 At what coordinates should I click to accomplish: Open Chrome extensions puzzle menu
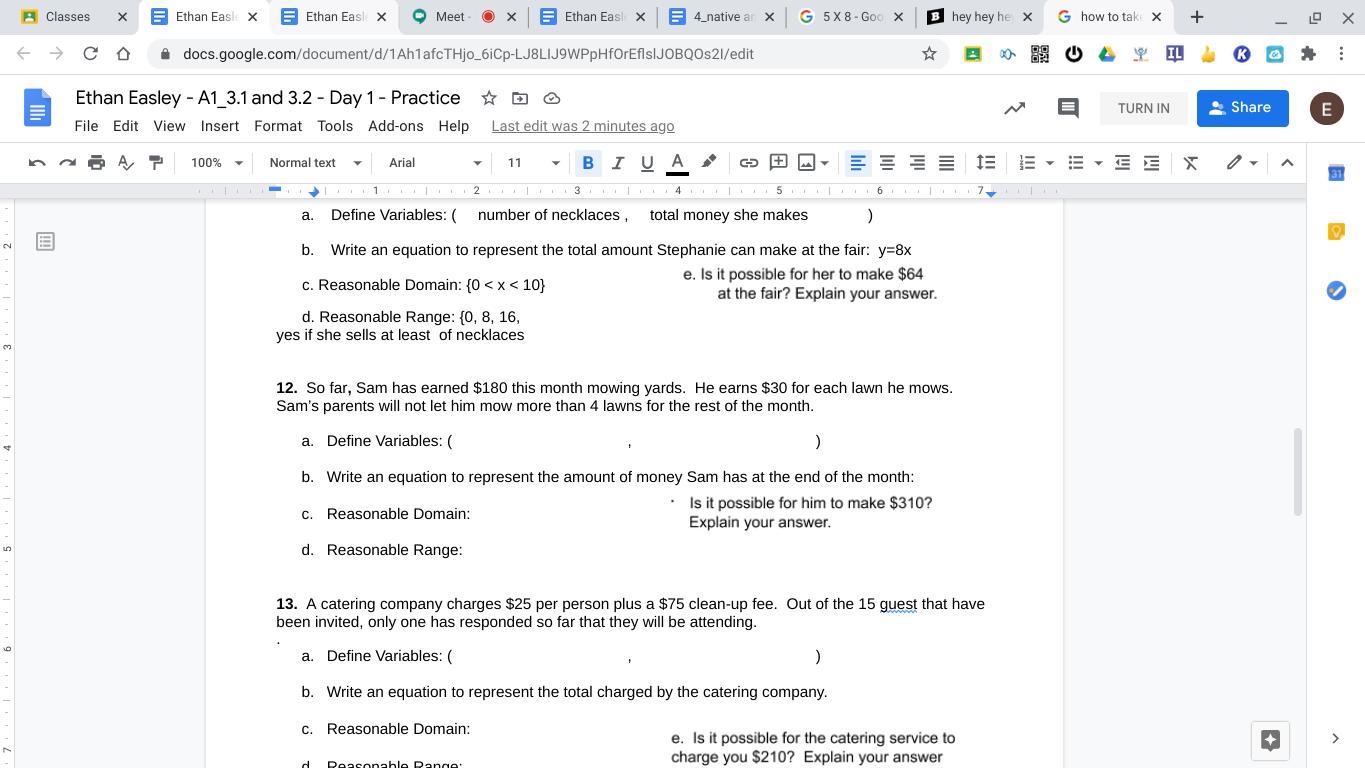click(x=1308, y=54)
